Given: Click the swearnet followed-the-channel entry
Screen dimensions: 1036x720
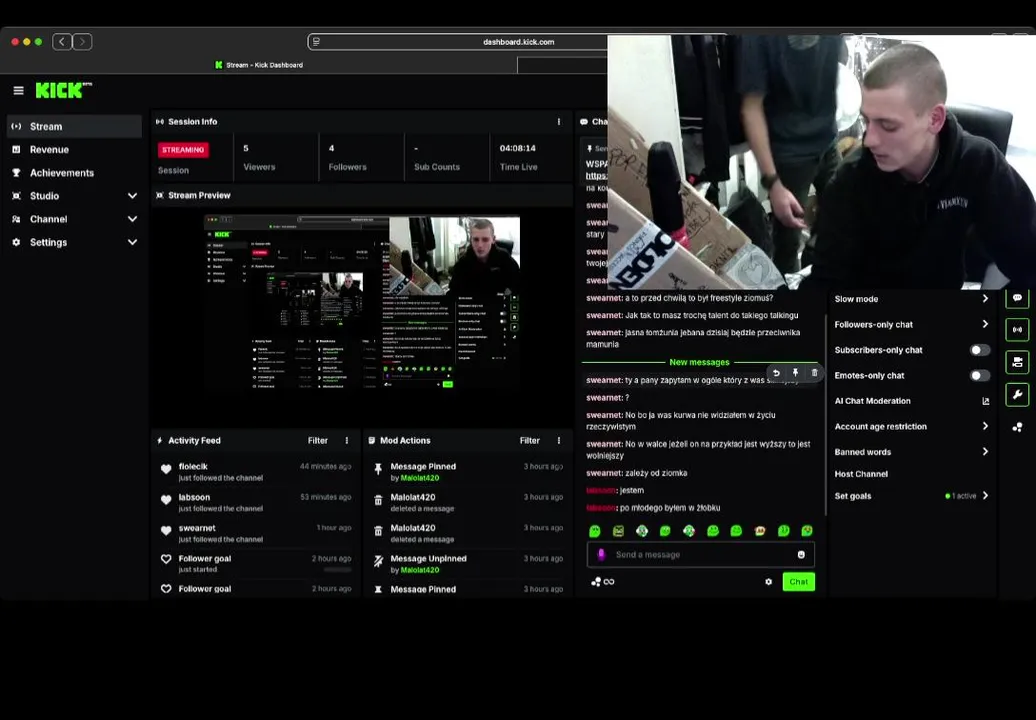Looking at the screenshot, I should pos(256,533).
